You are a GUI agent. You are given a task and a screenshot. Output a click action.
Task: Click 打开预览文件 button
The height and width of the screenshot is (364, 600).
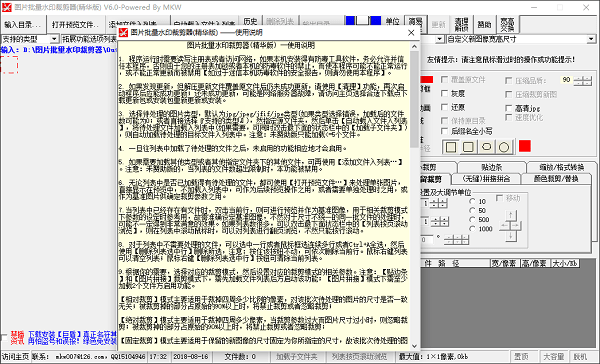(75, 24)
